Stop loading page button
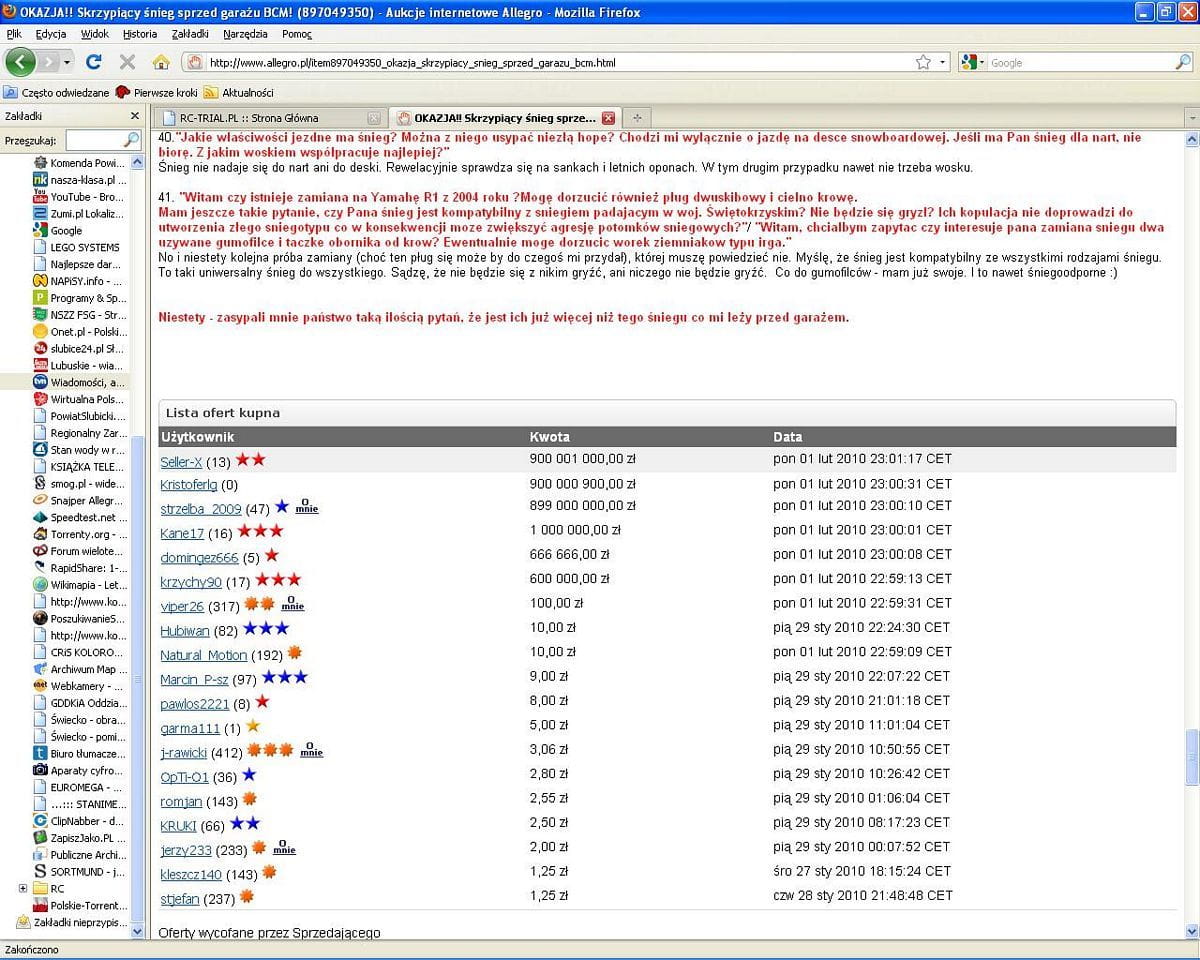The height and width of the screenshot is (960, 1200). click(127, 62)
